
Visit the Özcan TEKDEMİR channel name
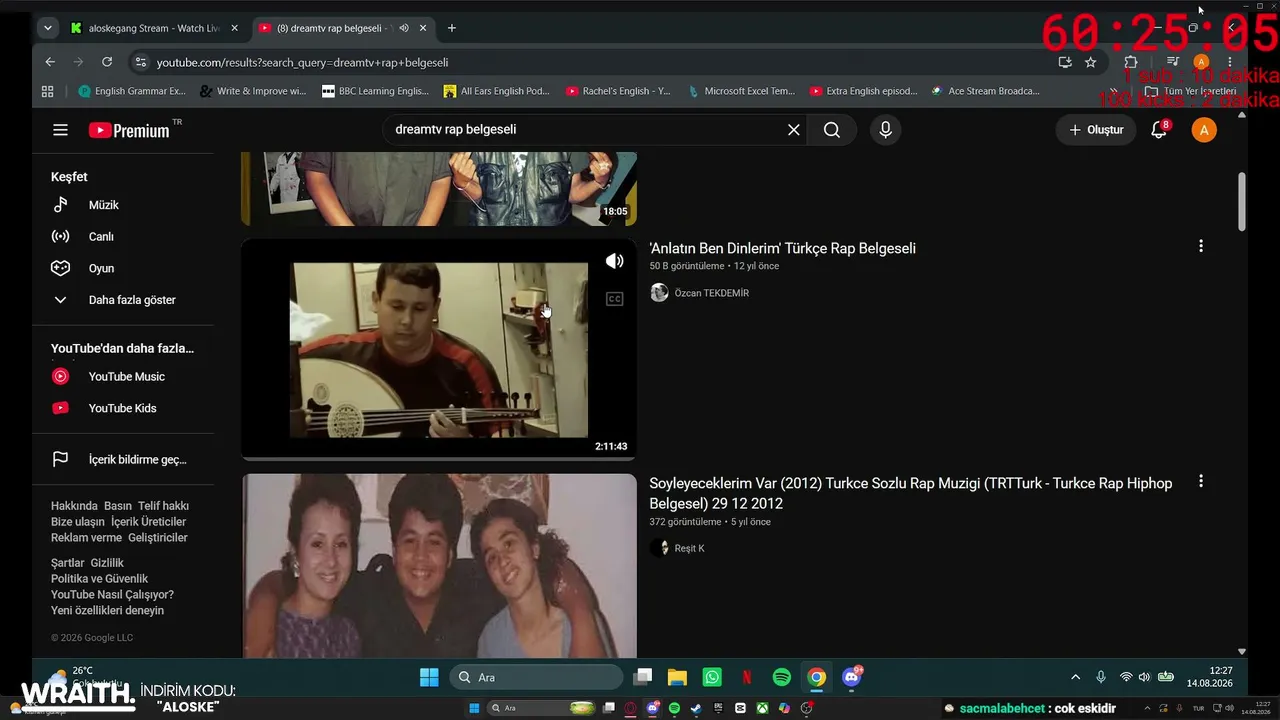pos(712,293)
